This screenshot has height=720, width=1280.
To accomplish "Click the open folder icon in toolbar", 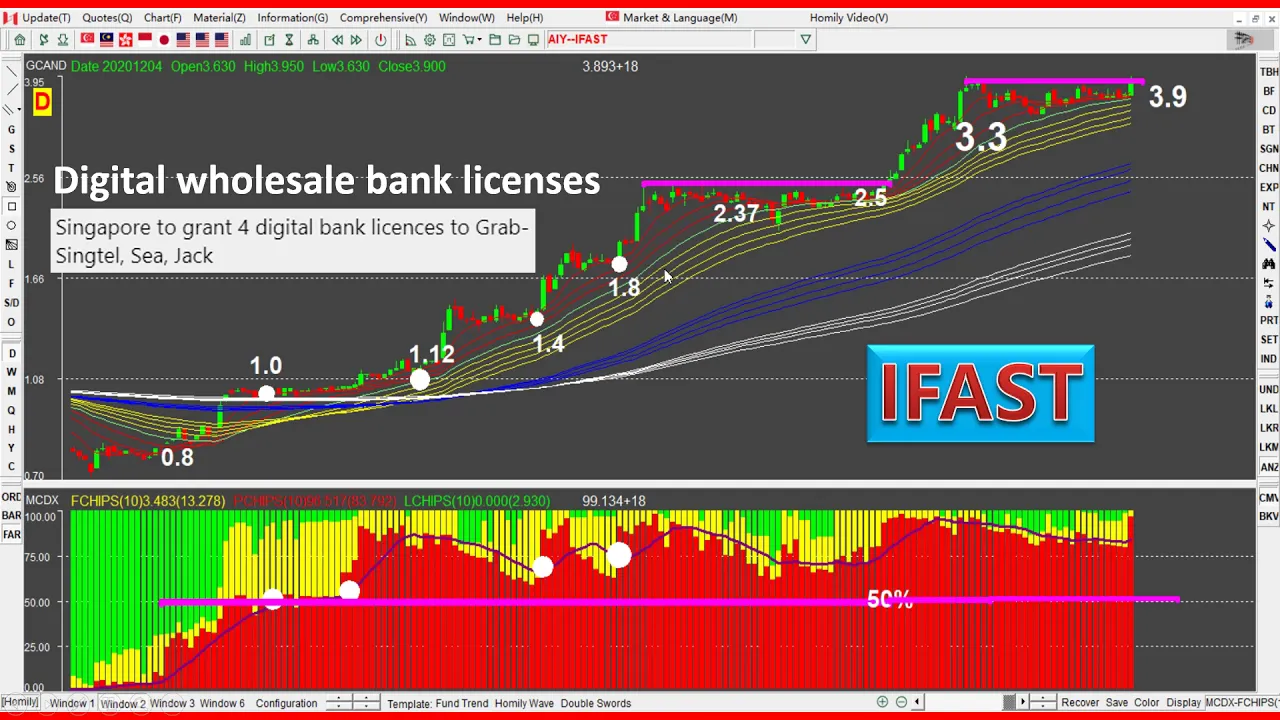I will tap(514, 40).
